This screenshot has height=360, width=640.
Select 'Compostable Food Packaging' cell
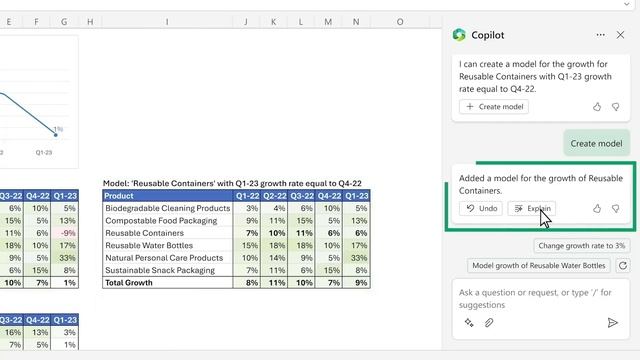click(x=167, y=220)
